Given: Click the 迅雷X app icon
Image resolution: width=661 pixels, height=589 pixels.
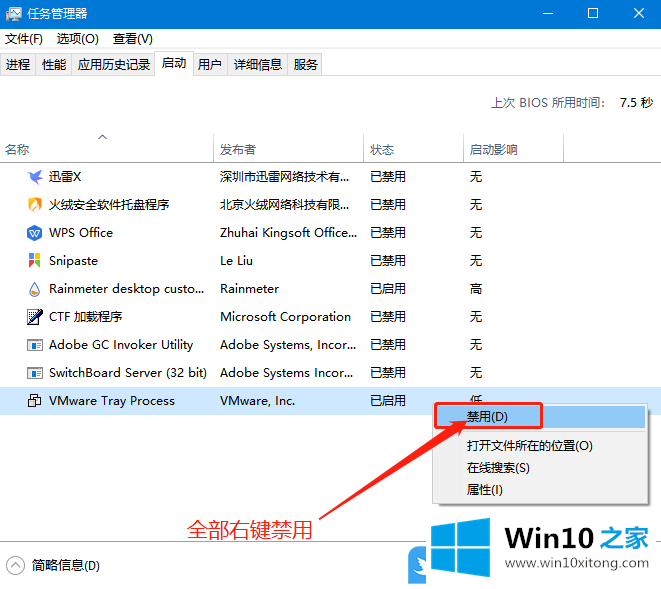Looking at the screenshot, I should [x=35, y=177].
